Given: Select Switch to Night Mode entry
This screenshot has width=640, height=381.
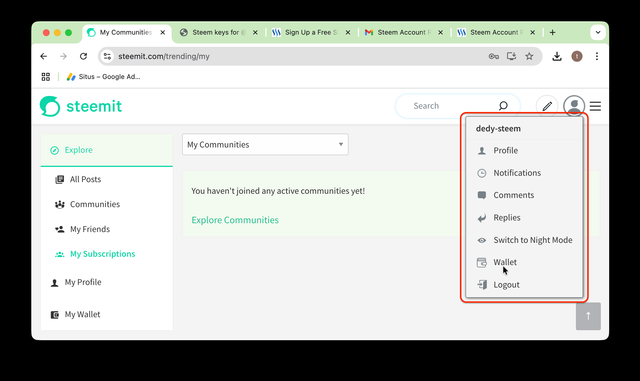Looking at the screenshot, I should 533,240.
